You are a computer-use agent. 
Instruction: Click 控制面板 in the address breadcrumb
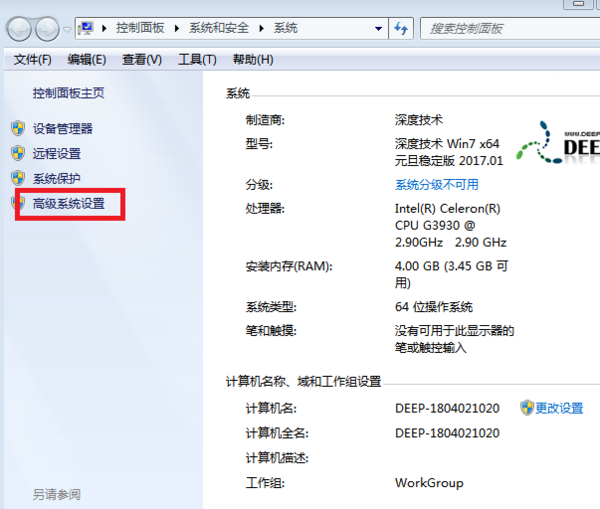(140, 28)
